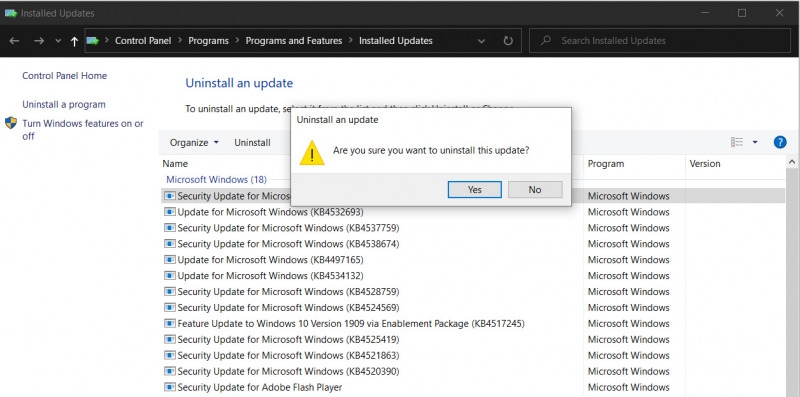Select the Installed Updates breadcrumb
Image resolution: width=800 pixels, height=397 pixels.
(x=395, y=41)
